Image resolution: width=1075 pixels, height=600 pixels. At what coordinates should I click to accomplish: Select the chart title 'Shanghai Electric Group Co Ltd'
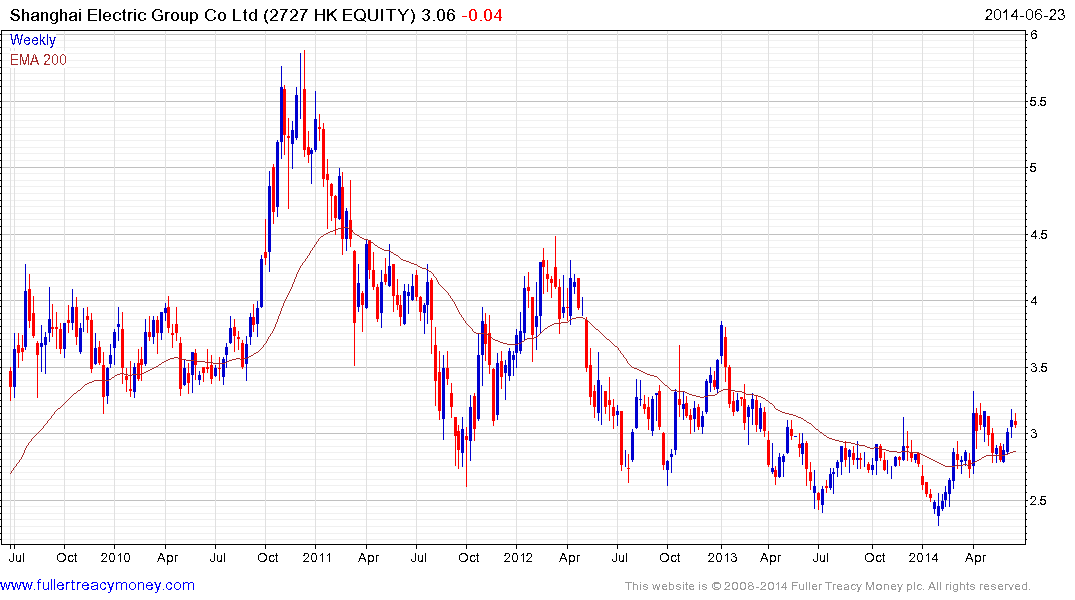[134, 15]
